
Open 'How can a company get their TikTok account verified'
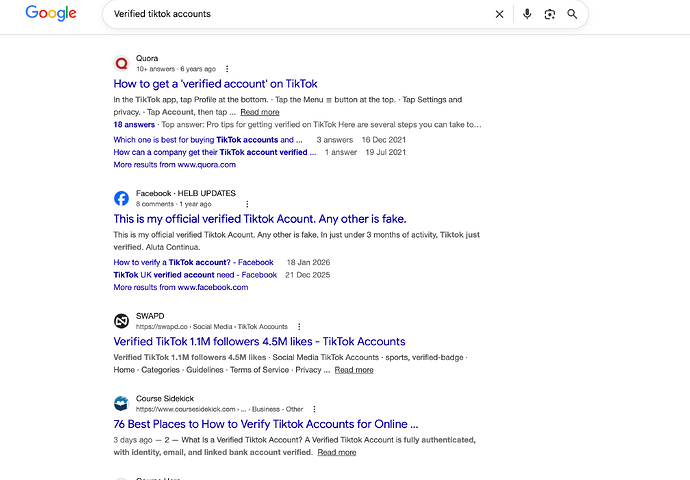pyautogui.click(x=215, y=152)
